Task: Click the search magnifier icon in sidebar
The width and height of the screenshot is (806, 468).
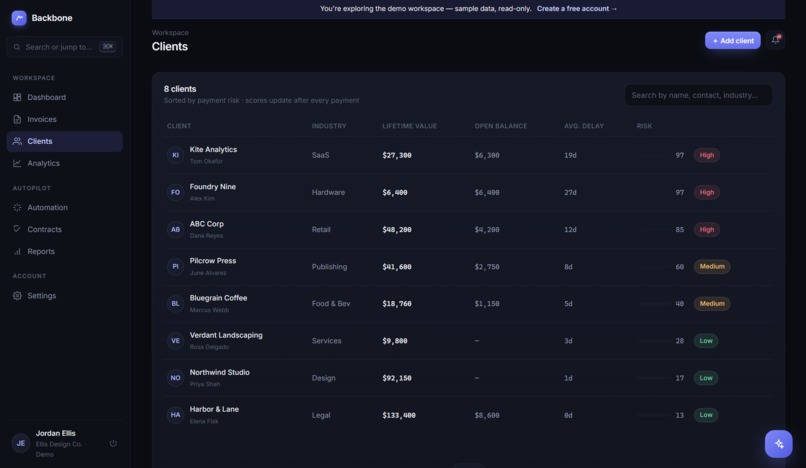Action: (x=17, y=47)
